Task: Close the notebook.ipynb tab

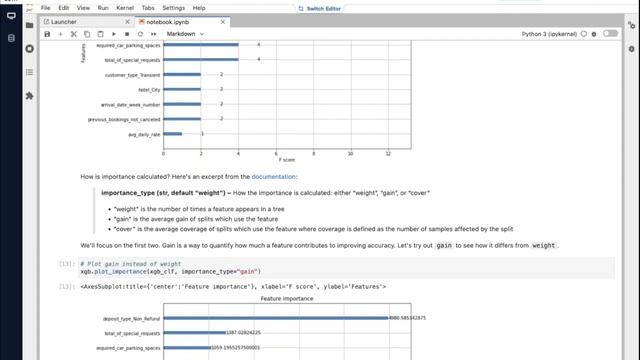Action: point(223,22)
